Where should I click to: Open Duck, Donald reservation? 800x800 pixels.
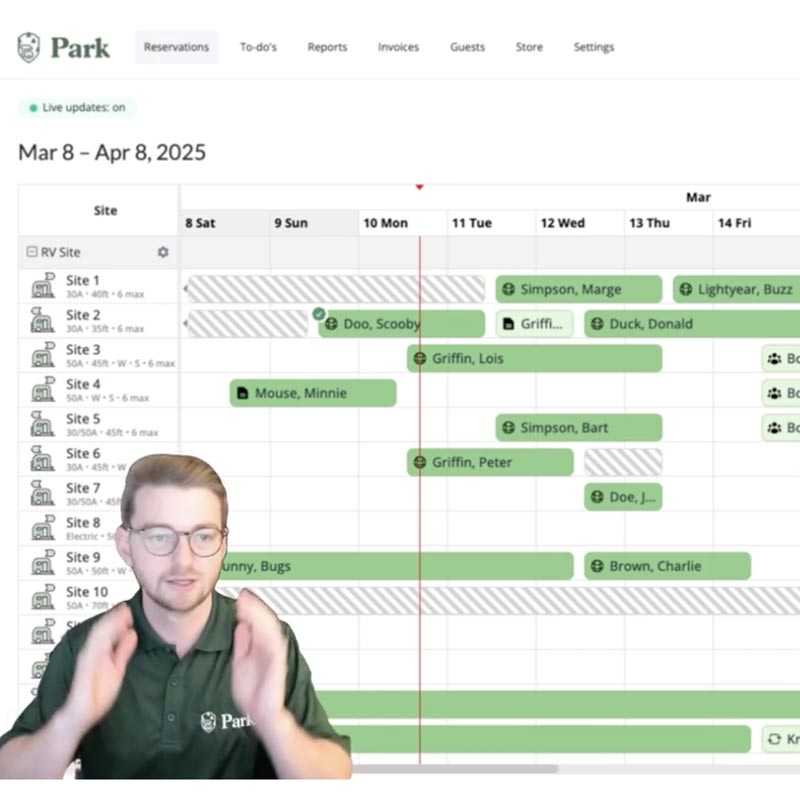pos(692,324)
